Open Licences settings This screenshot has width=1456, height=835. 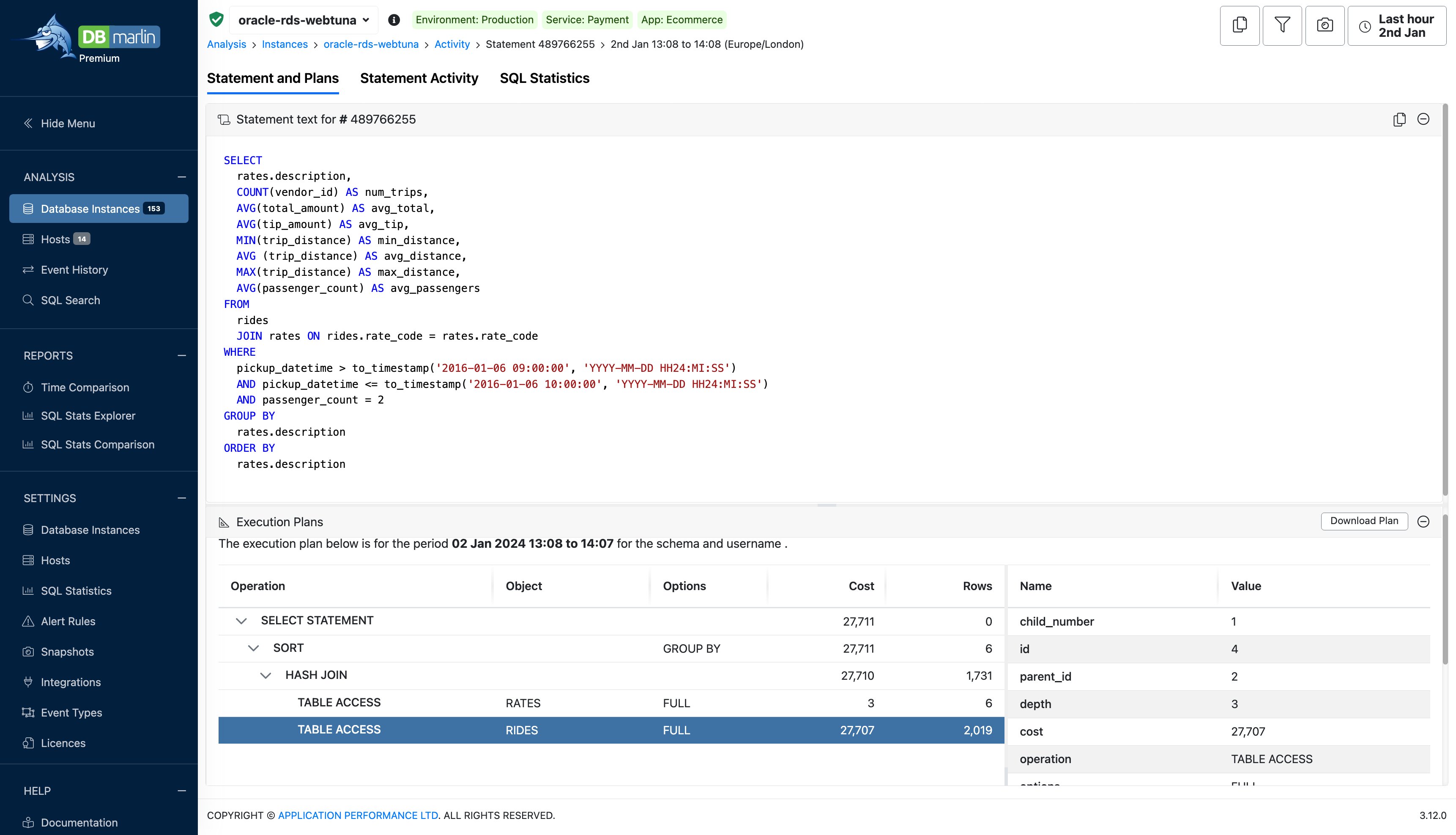(x=55, y=743)
